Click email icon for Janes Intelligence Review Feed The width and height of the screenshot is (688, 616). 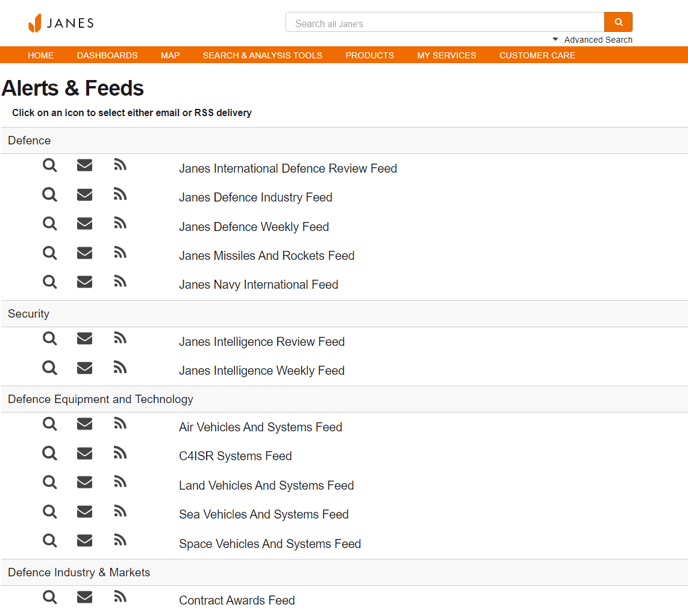tap(85, 338)
